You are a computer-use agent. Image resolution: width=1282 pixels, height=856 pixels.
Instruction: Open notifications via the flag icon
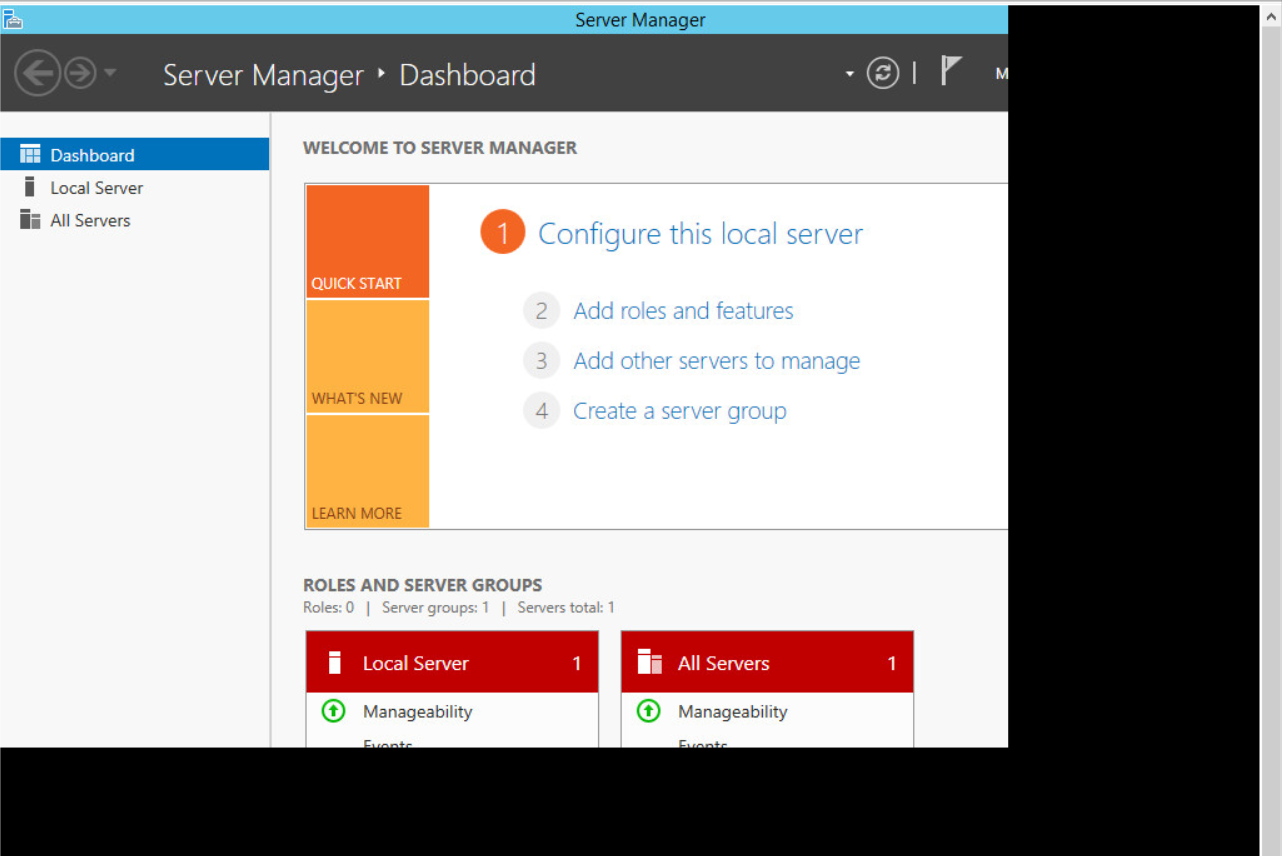949,70
